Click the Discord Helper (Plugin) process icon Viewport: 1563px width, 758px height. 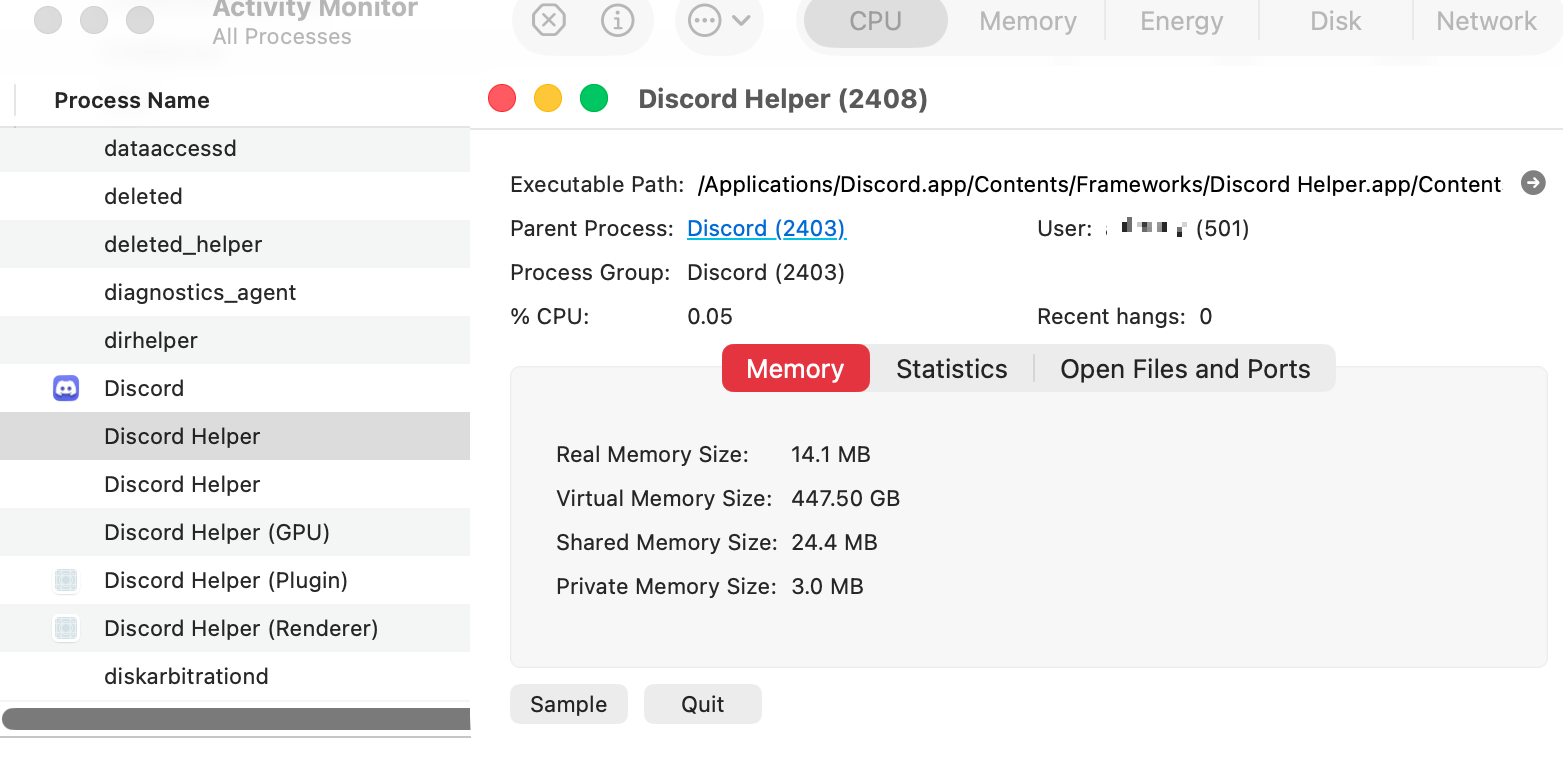click(x=65, y=580)
